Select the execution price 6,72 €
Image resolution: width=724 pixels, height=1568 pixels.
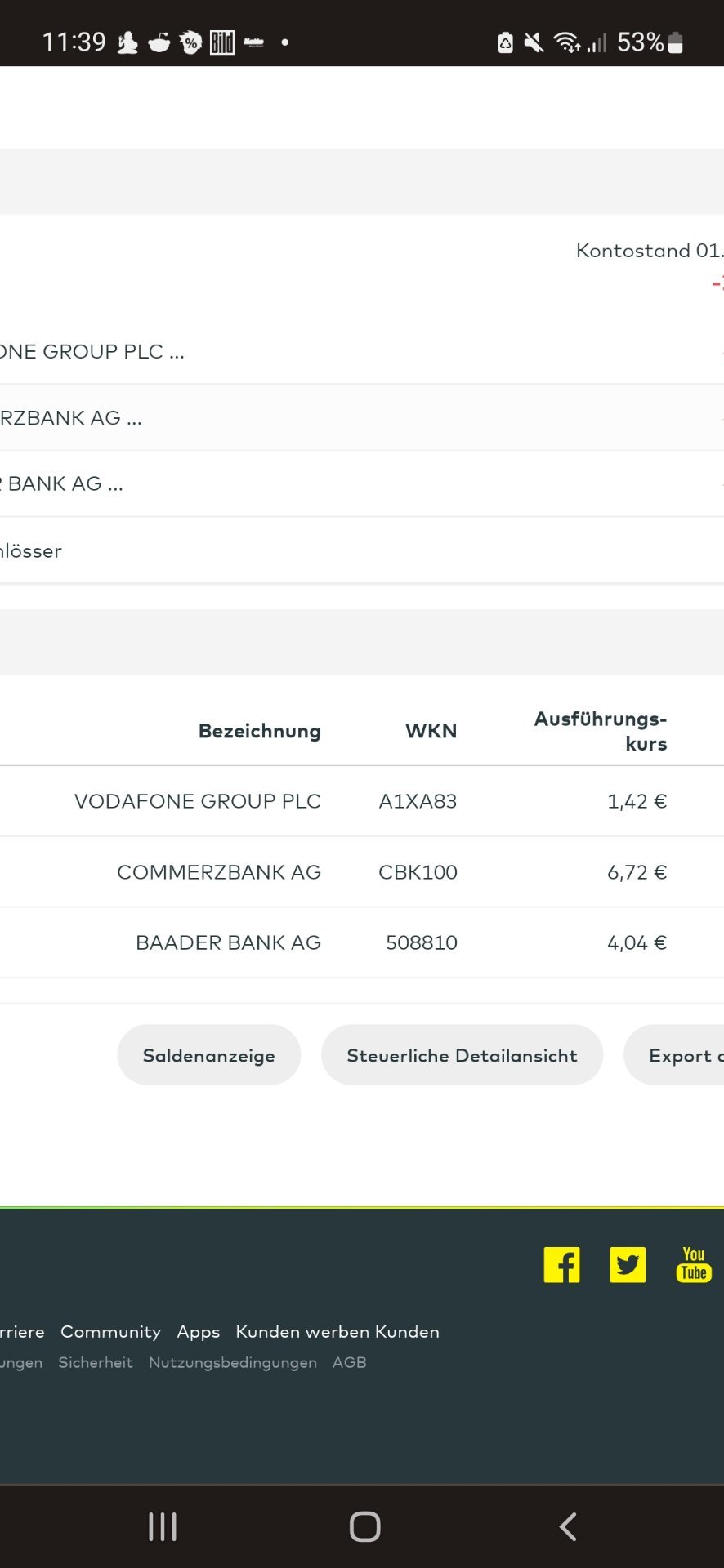coord(637,872)
